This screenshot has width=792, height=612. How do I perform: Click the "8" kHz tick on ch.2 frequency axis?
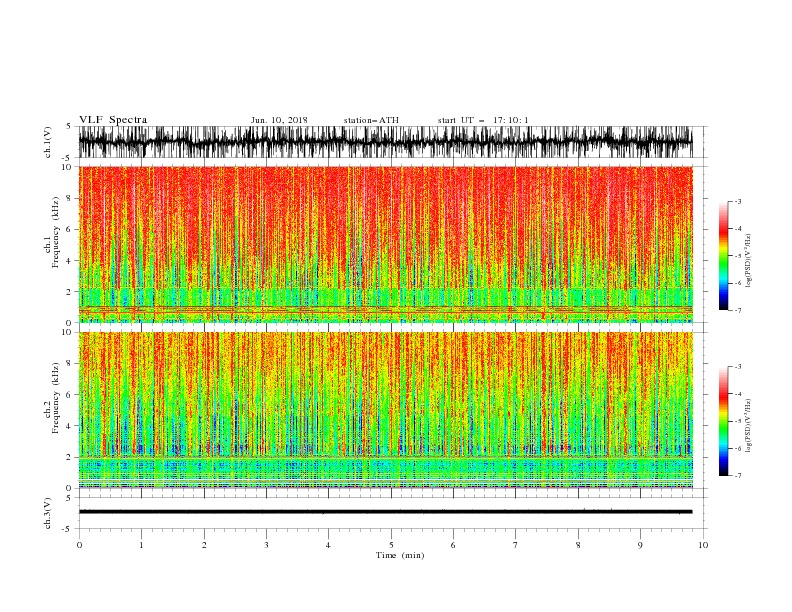(69, 364)
